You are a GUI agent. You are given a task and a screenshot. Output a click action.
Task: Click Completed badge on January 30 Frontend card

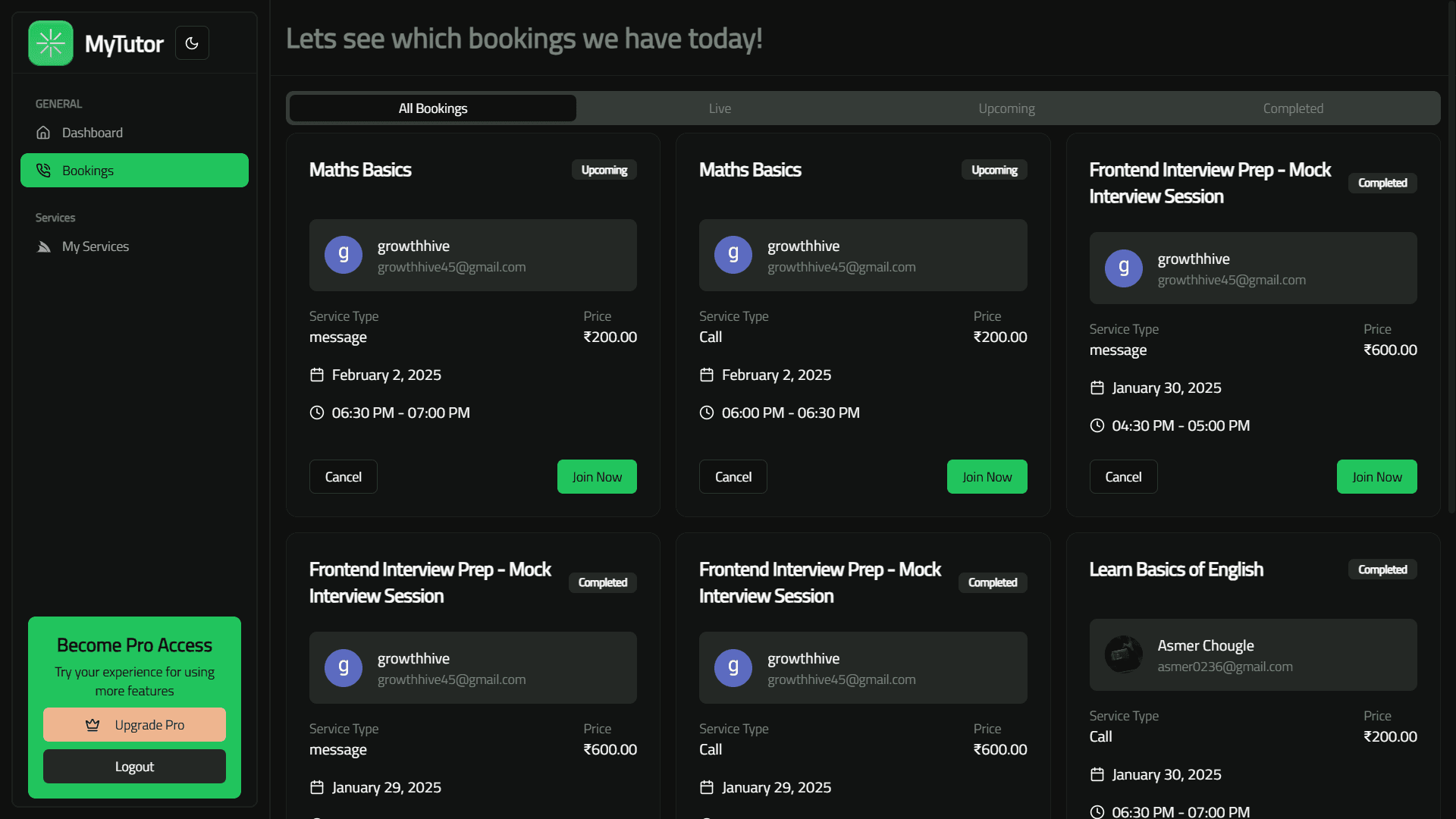1382,183
